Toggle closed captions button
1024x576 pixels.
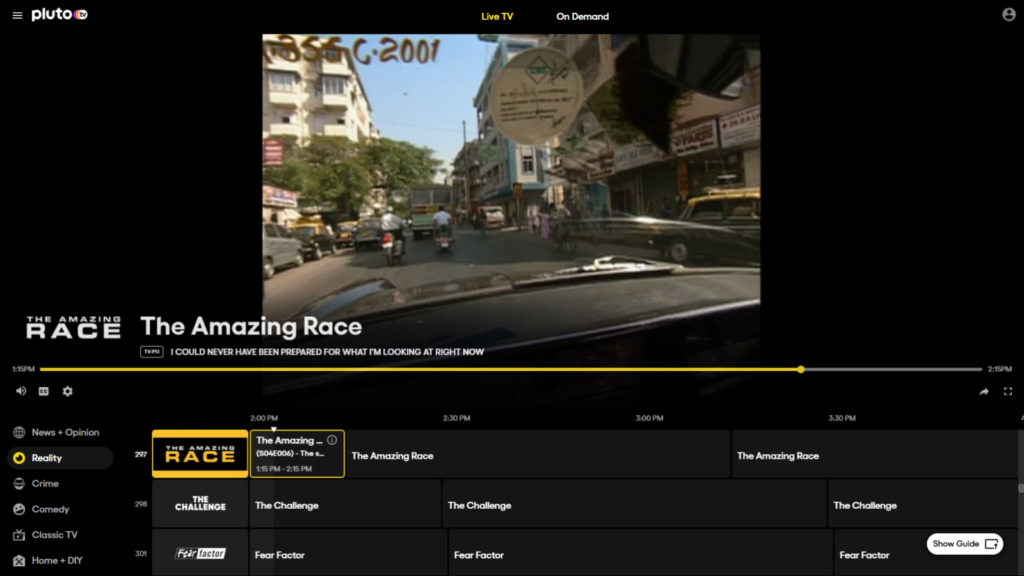pos(44,391)
